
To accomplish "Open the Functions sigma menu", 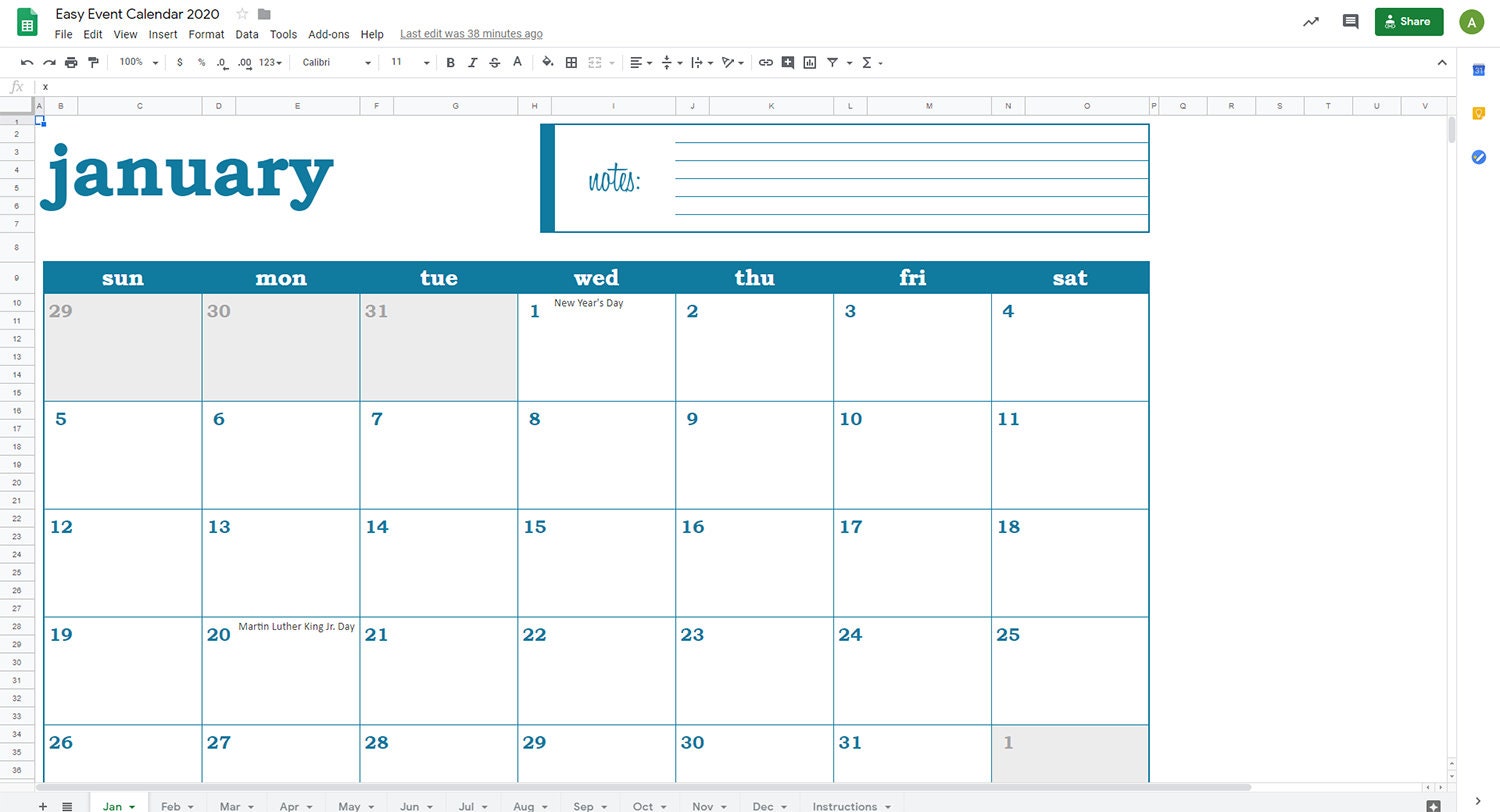I will (872, 62).
